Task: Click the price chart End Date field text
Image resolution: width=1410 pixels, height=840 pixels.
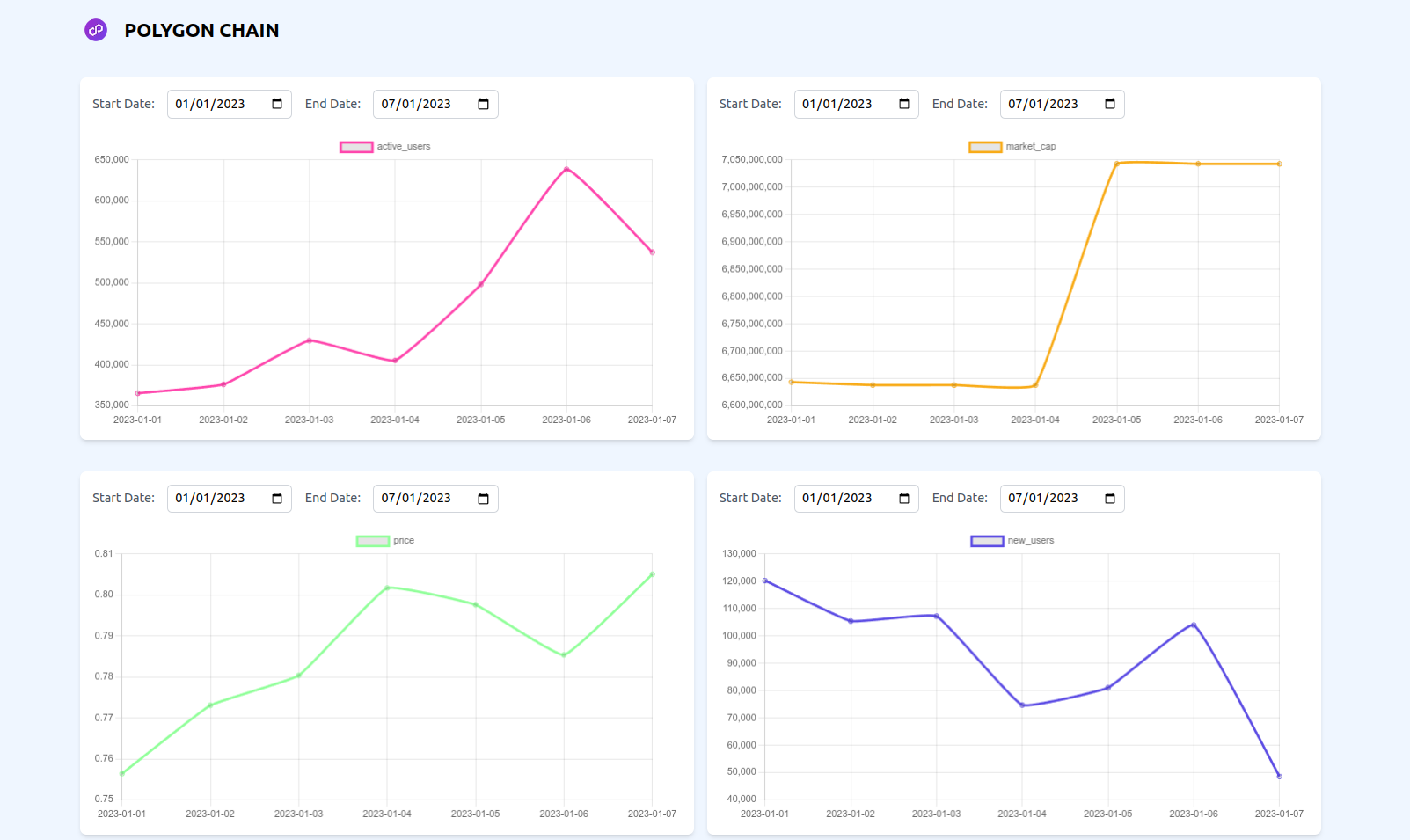Action: [x=416, y=498]
